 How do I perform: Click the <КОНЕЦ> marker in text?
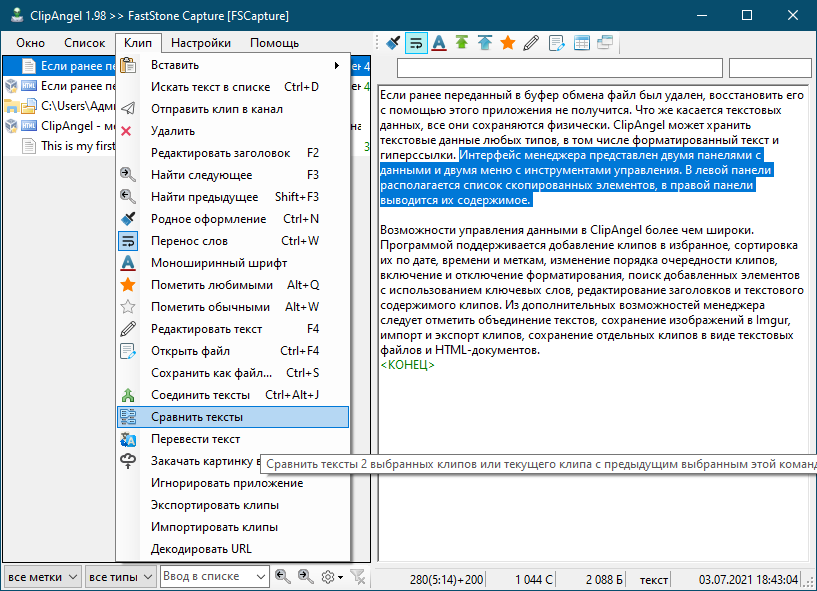407,365
